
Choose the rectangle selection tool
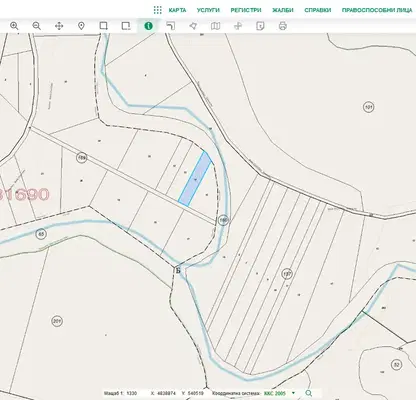[x=104, y=26]
